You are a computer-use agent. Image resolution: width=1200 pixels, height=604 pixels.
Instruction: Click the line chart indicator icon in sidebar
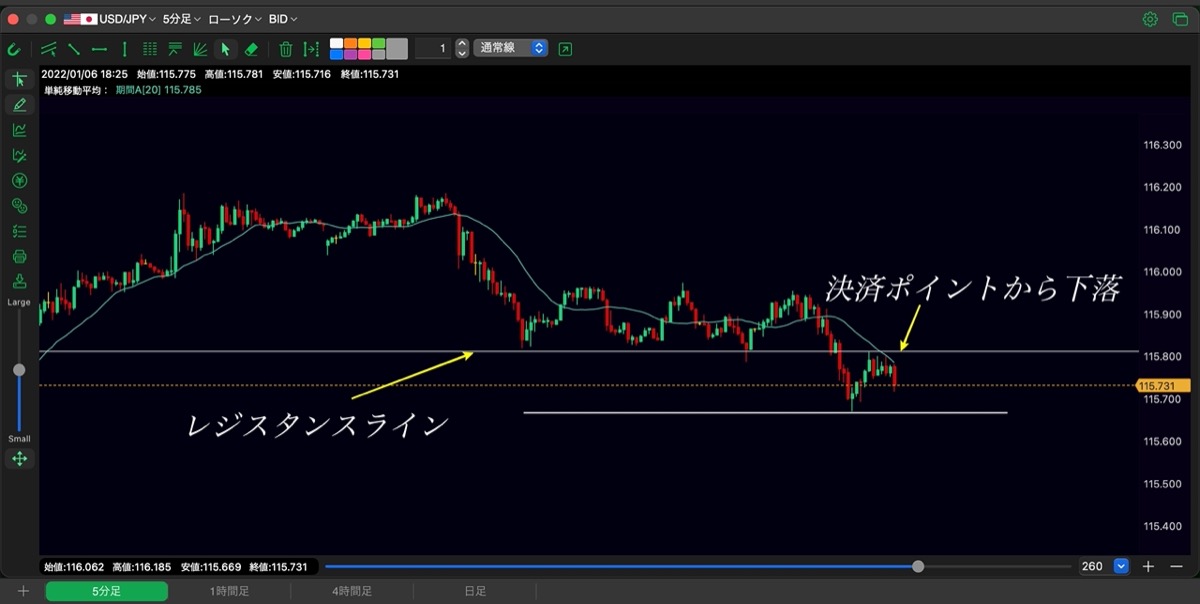[x=19, y=130]
